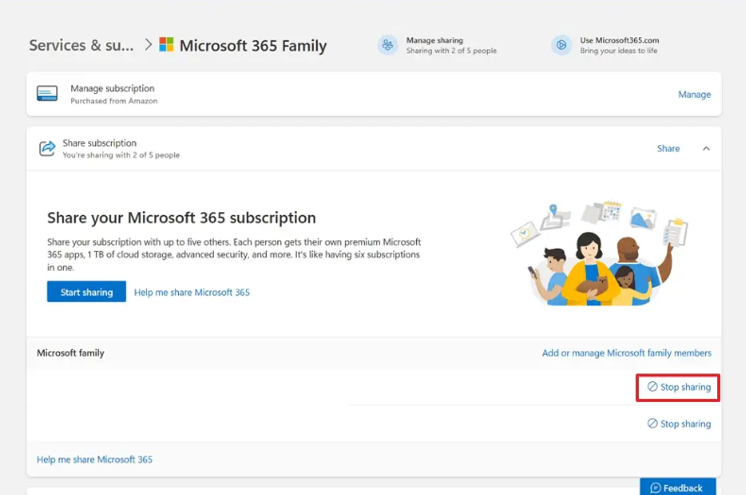Click the Use Microsoft365.com icon
The width and height of the screenshot is (746, 495).
(561, 45)
